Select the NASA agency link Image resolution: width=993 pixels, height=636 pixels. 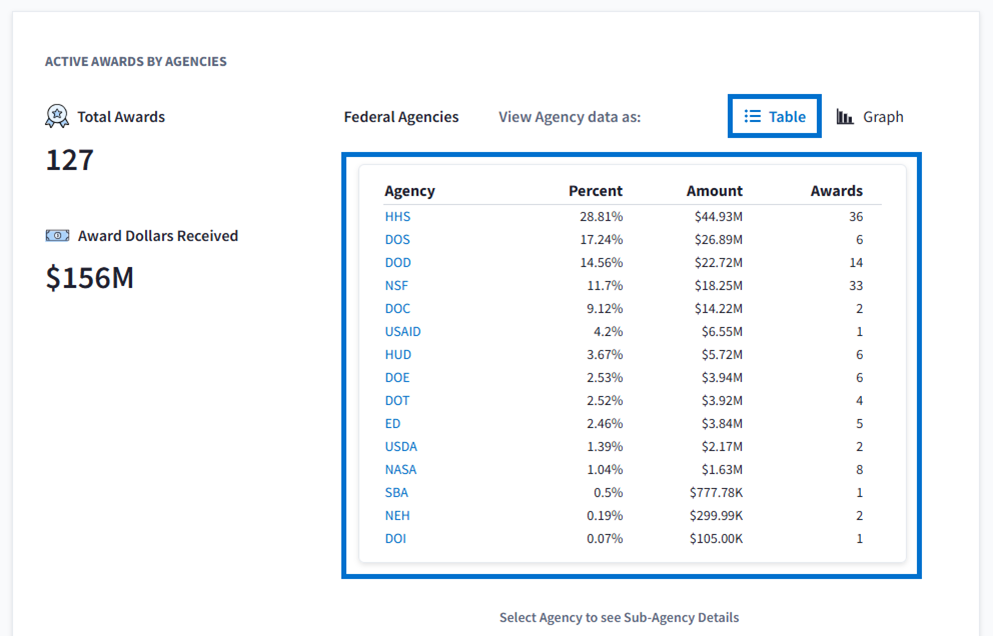[400, 469]
